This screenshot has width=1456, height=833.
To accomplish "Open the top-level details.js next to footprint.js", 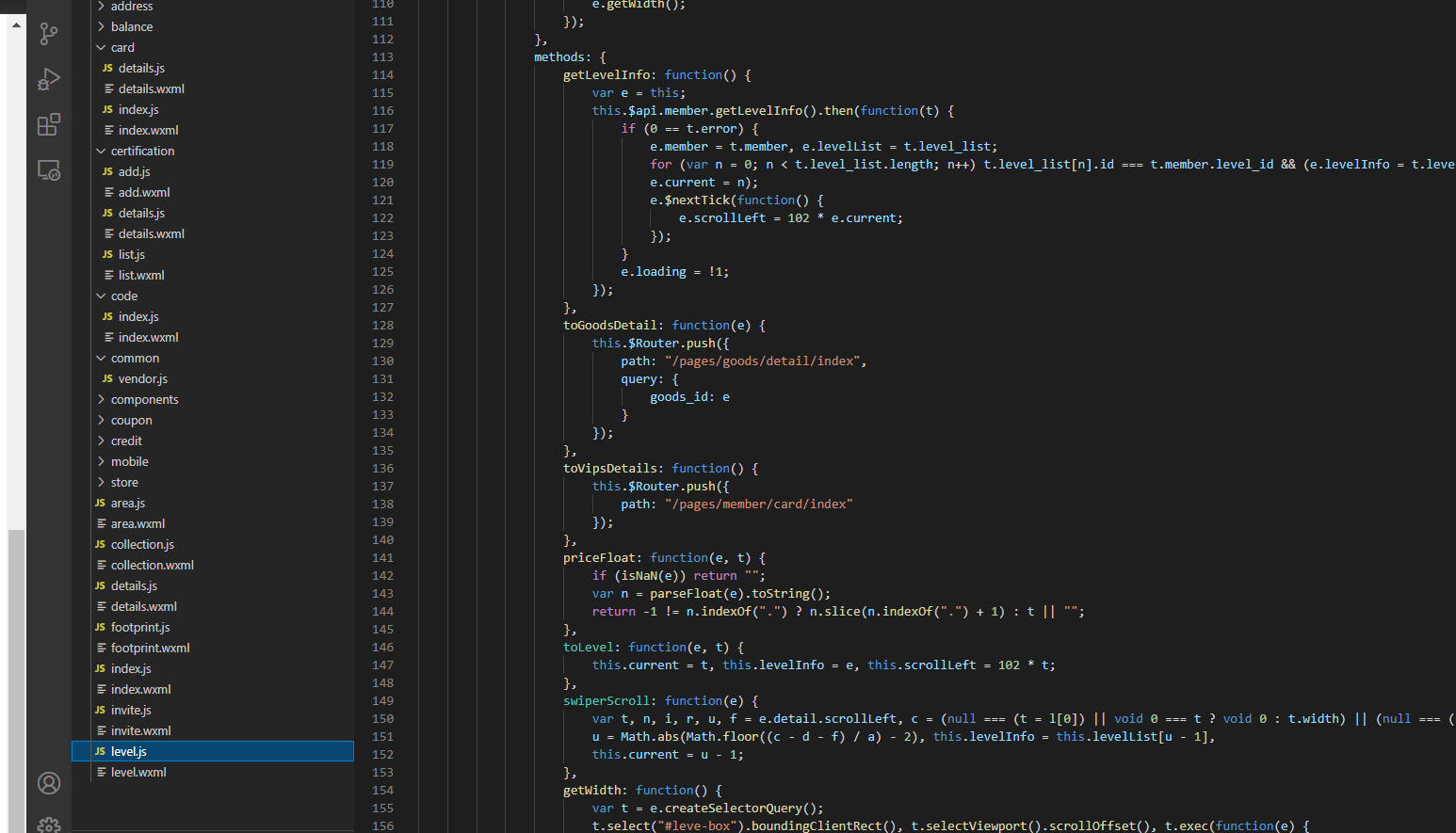I will [213, 585].
